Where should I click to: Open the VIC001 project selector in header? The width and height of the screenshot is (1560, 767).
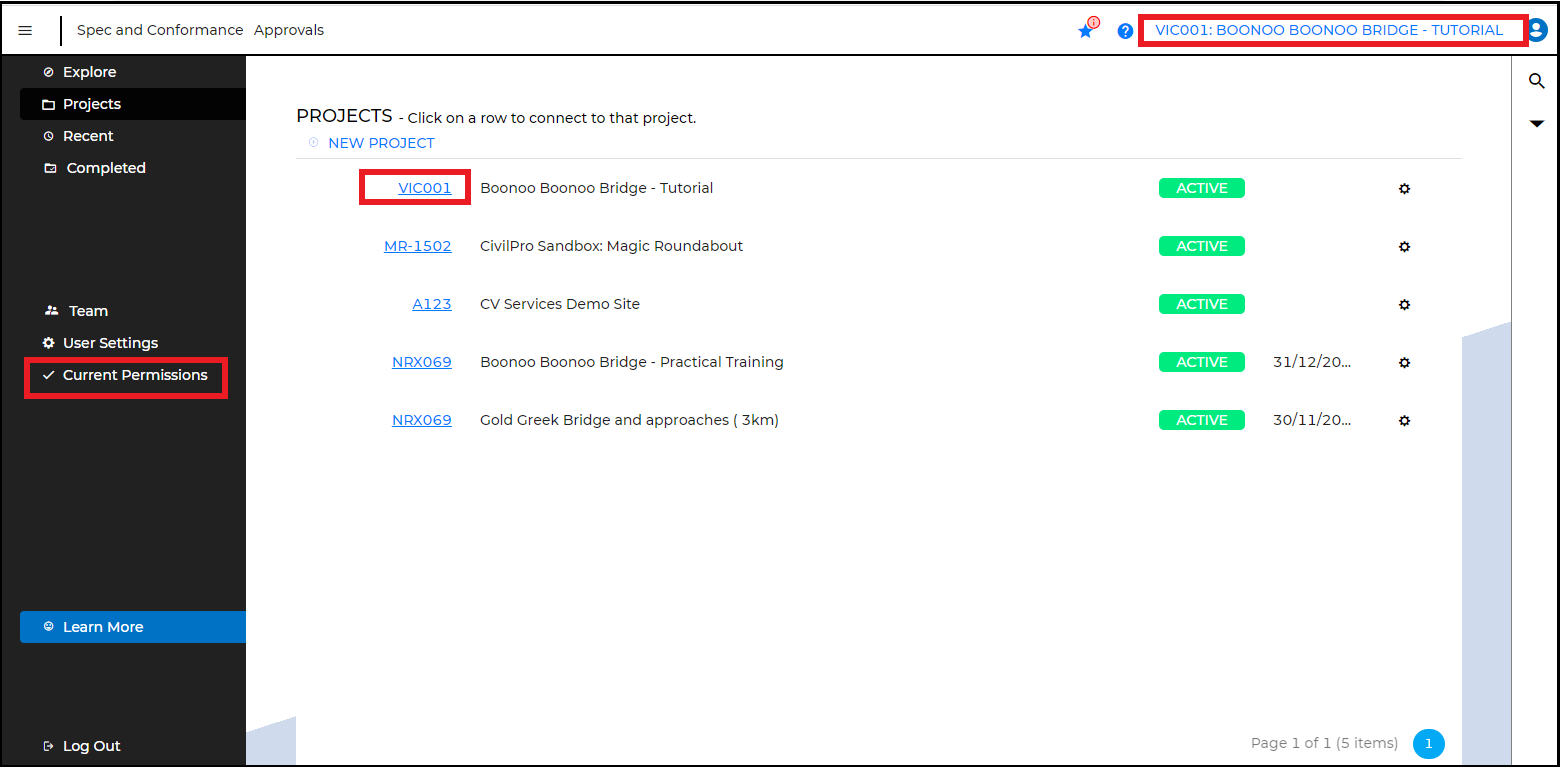coord(1329,30)
